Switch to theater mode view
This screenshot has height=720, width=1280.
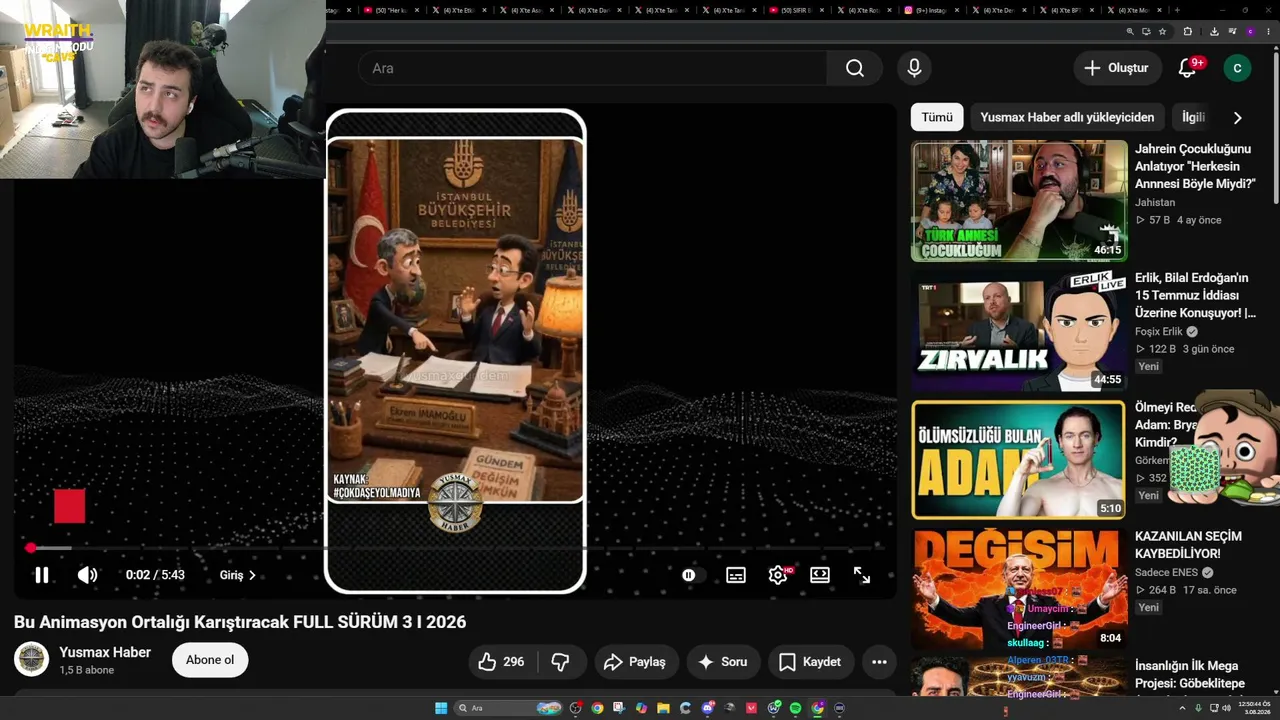point(820,575)
